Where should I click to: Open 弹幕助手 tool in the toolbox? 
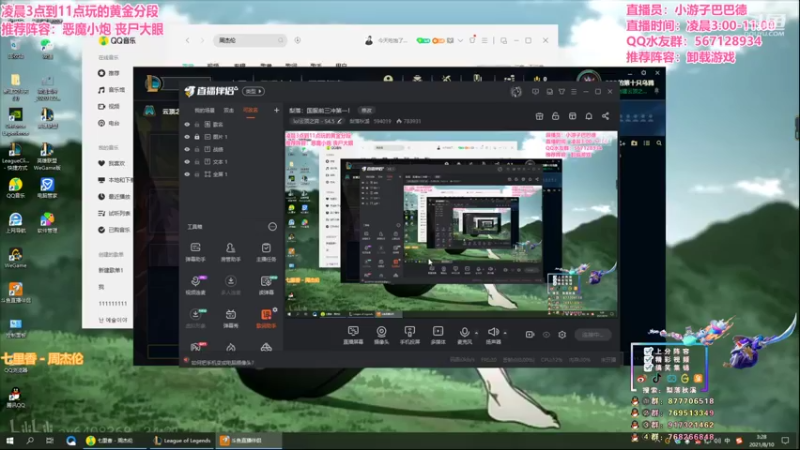195,252
